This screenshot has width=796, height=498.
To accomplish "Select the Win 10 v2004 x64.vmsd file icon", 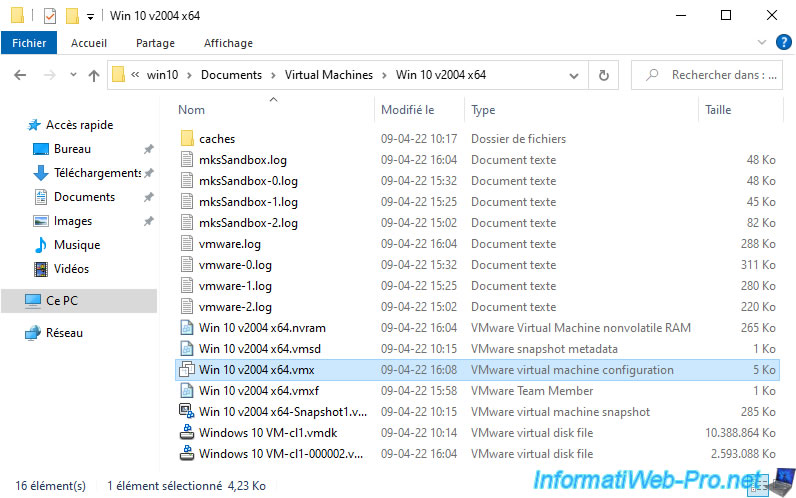I will (x=187, y=349).
